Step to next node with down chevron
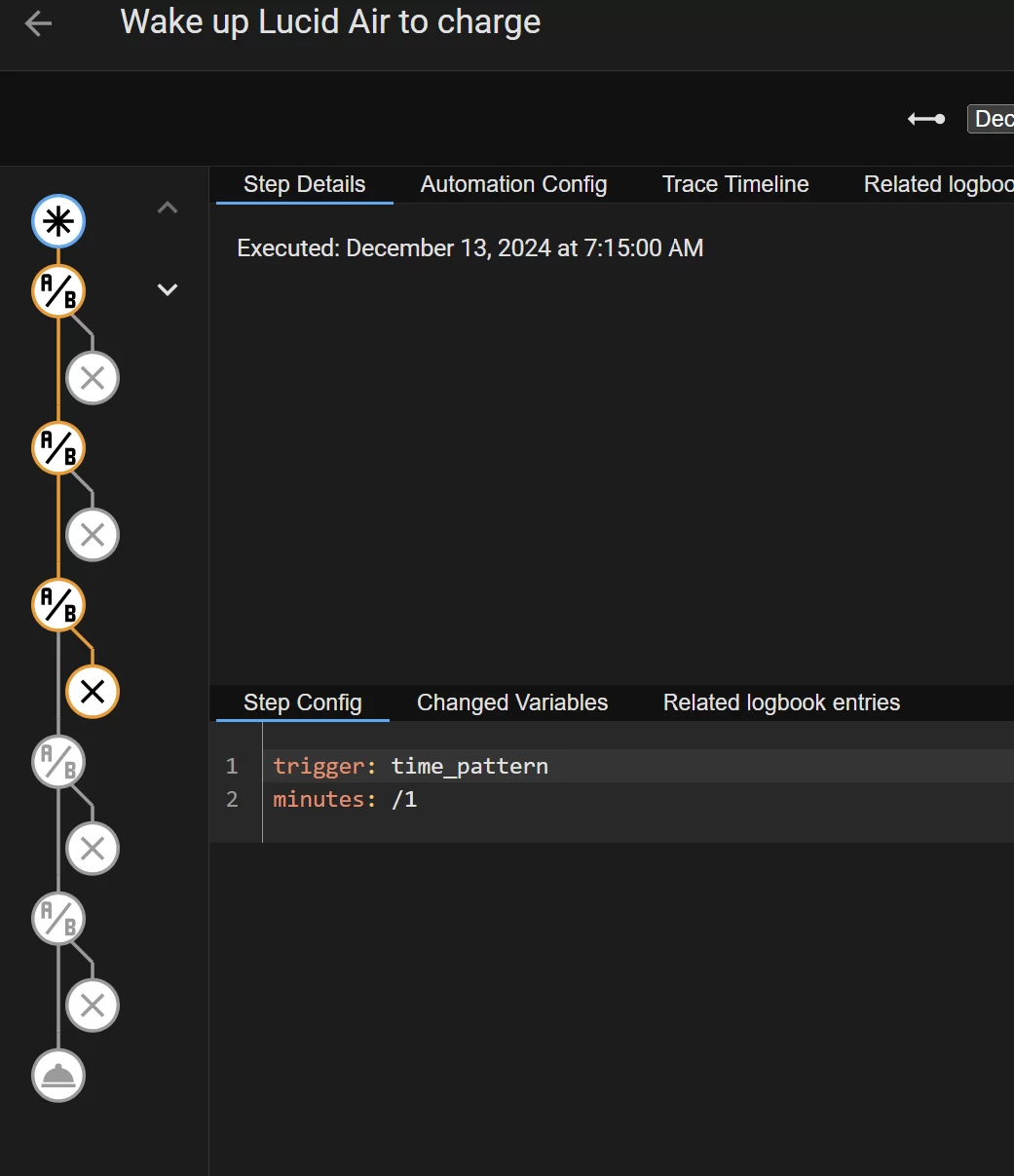1014x1176 pixels. pyautogui.click(x=168, y=289)
